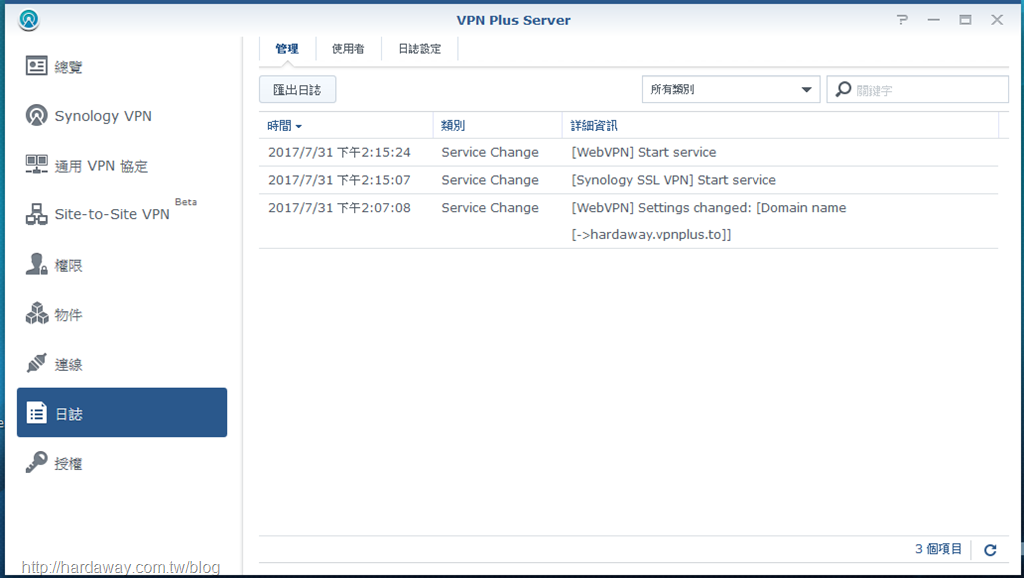The height and width of the screenshot is (578, 1024).
Task: Open the Site-to-Site VPN icon
Action: tap(37, 214)
